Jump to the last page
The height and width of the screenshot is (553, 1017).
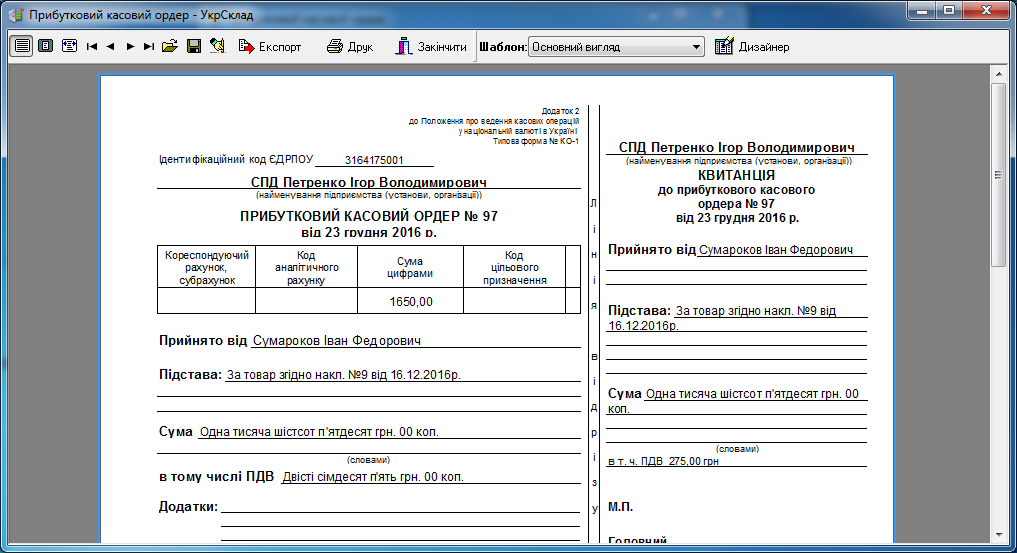pos(149,46)
